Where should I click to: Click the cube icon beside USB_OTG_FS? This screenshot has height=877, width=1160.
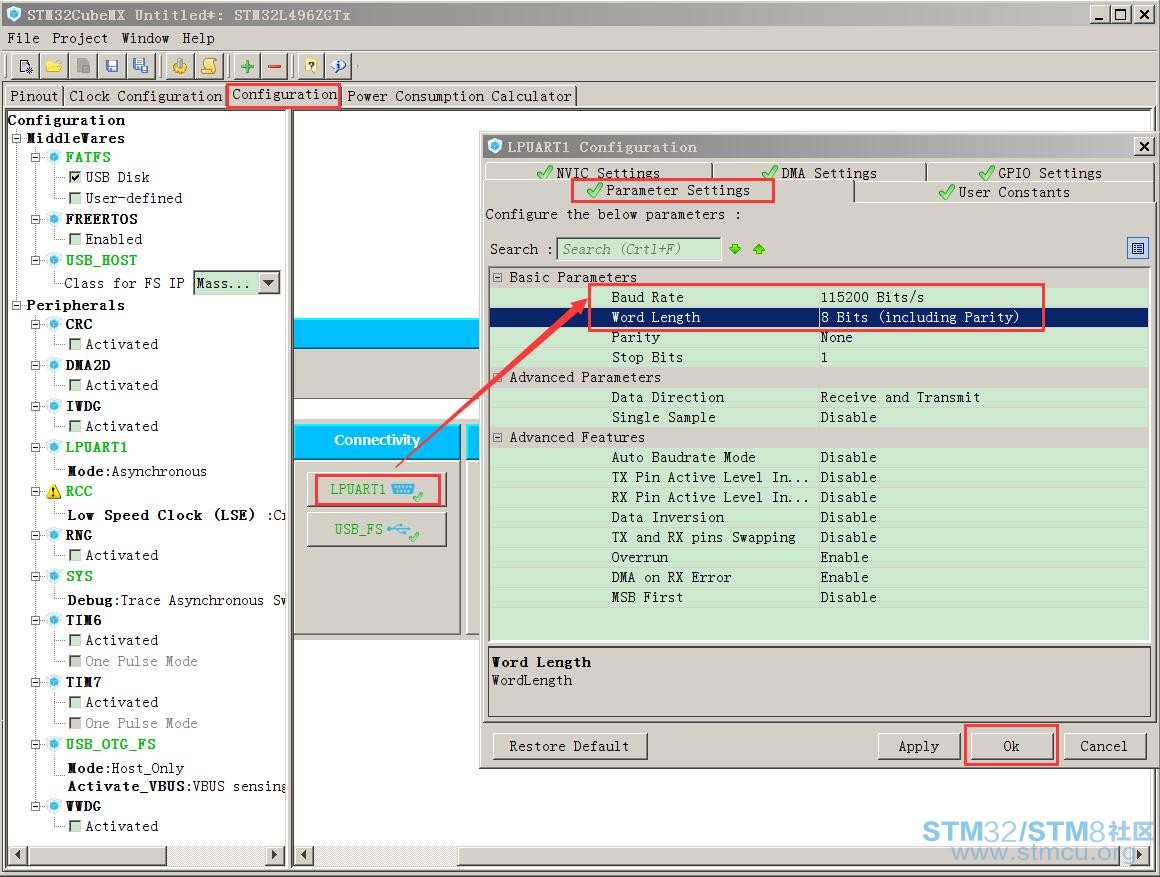54,744
